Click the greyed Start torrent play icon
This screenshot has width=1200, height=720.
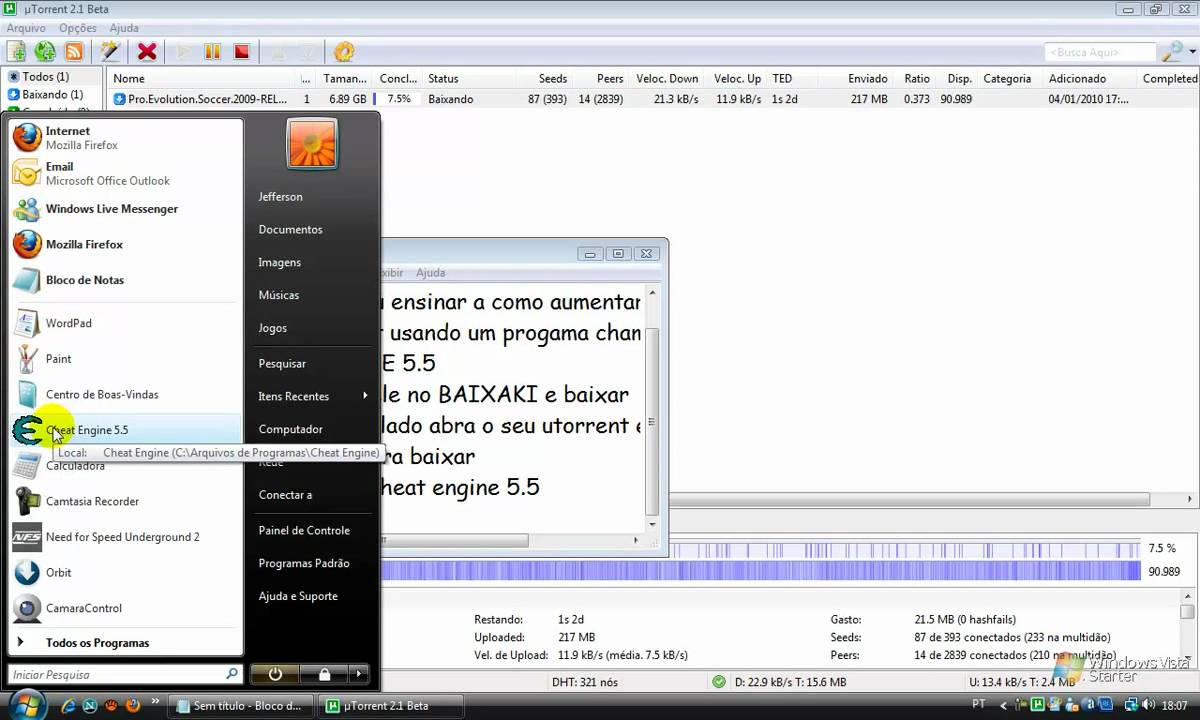tap(183, 52)
